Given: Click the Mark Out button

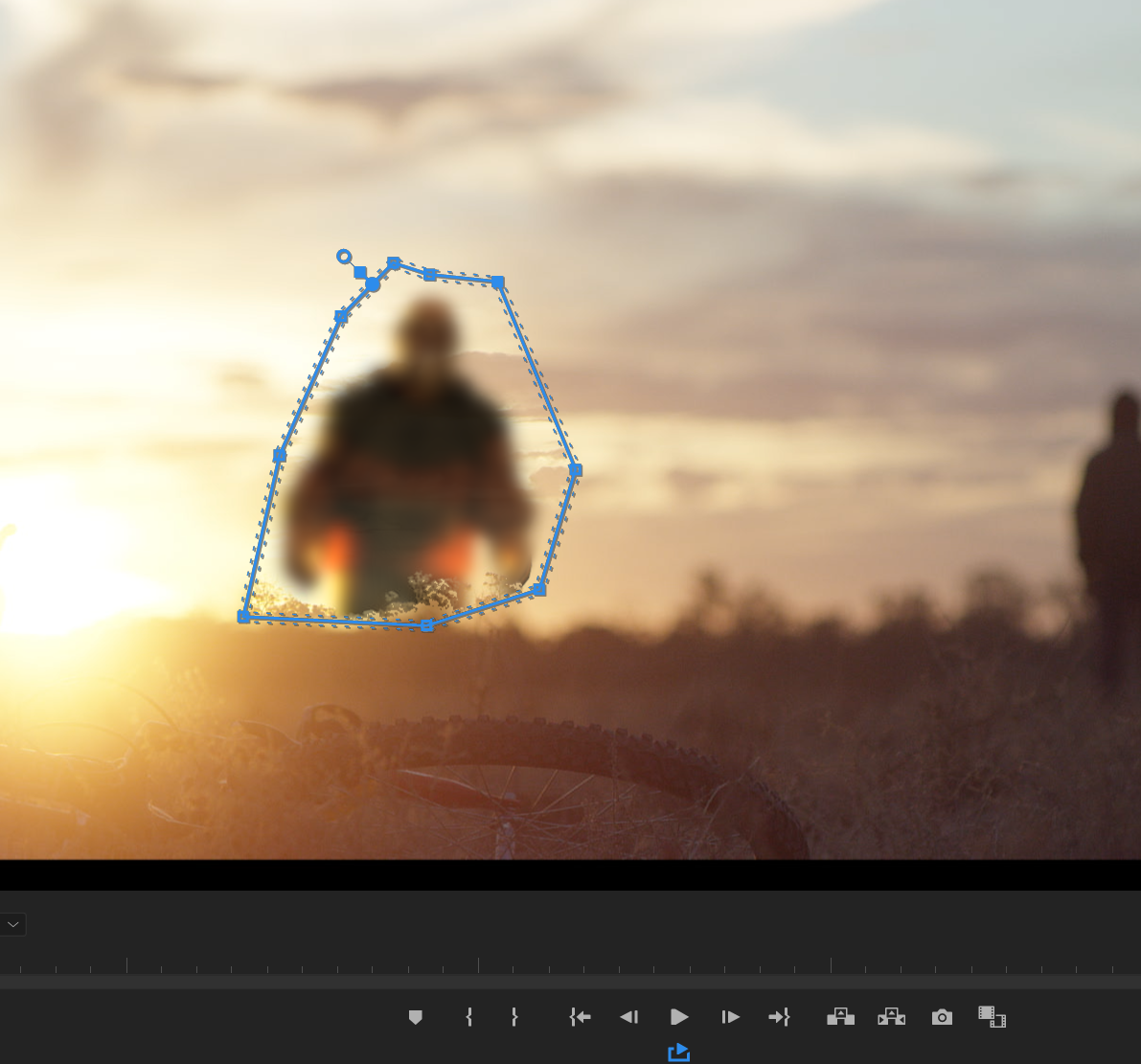Looking at the screenshot, I should click(x=514, y=1017).
